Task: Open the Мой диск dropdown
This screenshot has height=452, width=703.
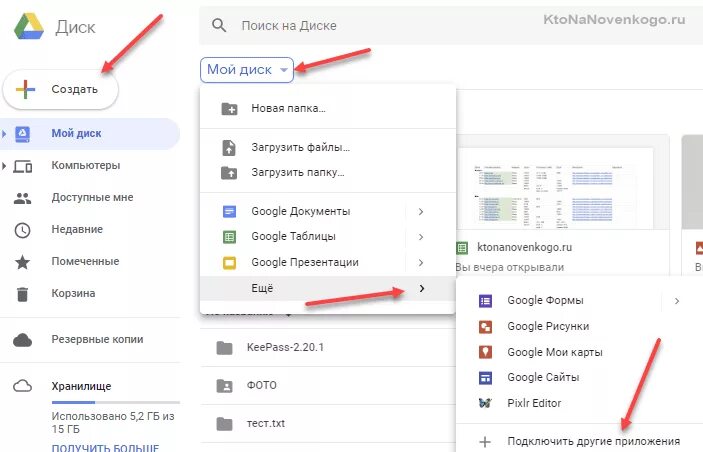Action: pyautogui.click(x=247, y=70)
